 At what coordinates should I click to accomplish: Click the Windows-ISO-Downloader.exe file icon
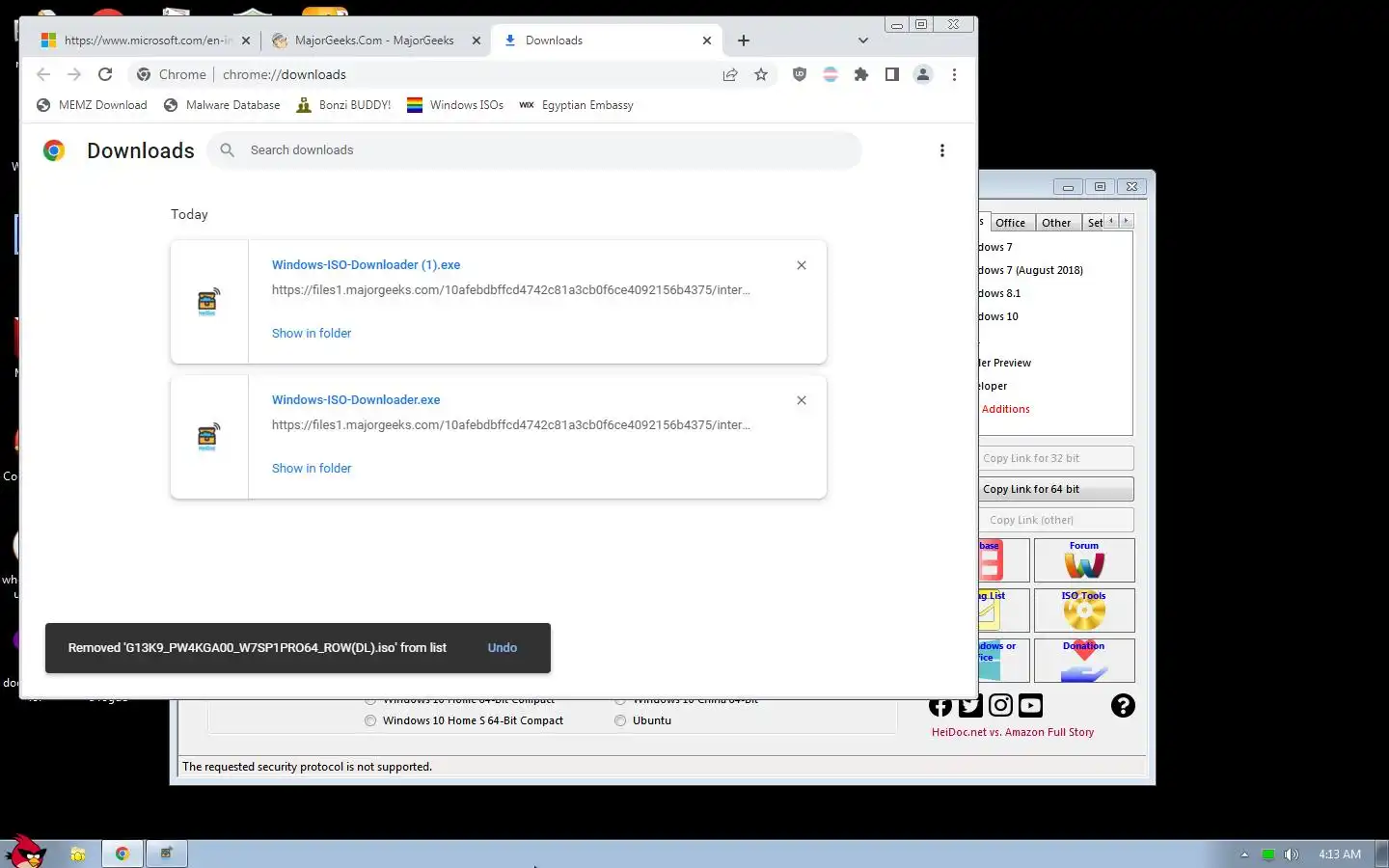[x=208, y=437]
